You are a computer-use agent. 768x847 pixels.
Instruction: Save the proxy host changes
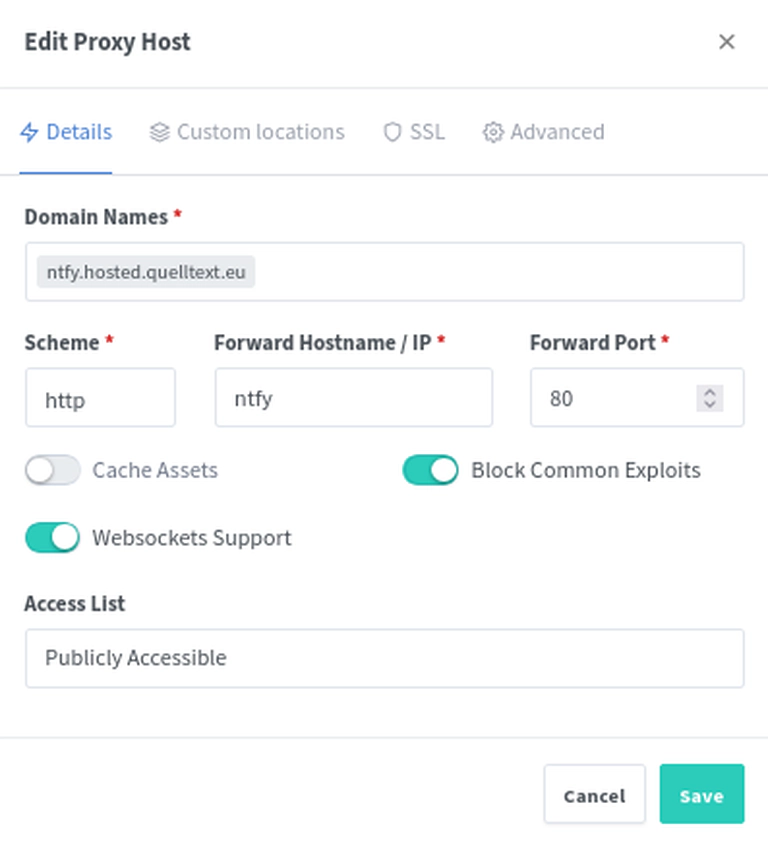point(702,794)
